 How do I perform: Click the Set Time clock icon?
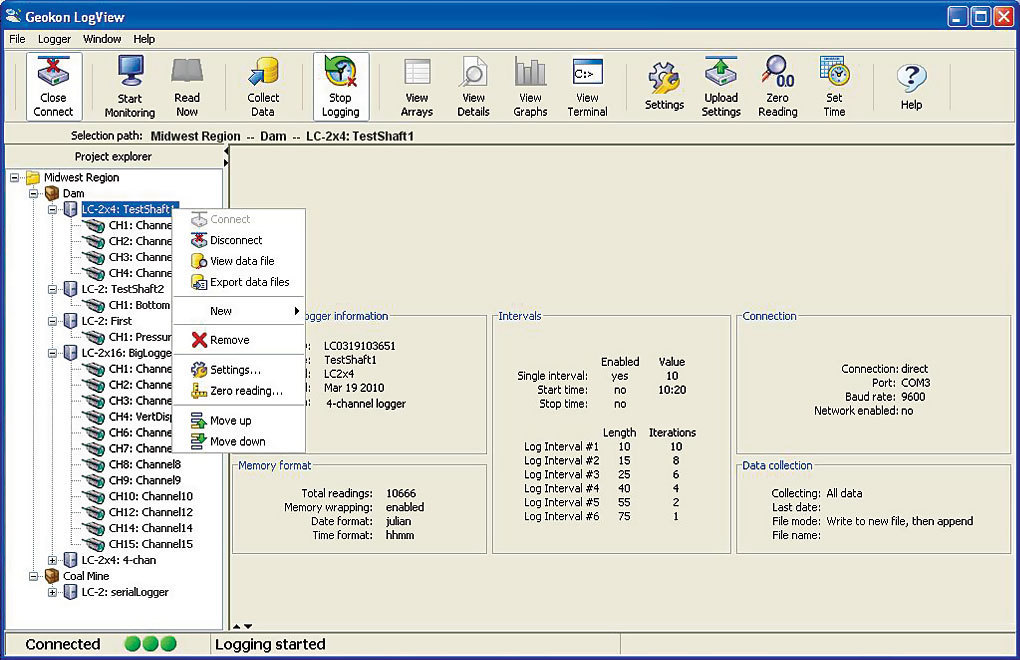[x=834, y=86]
